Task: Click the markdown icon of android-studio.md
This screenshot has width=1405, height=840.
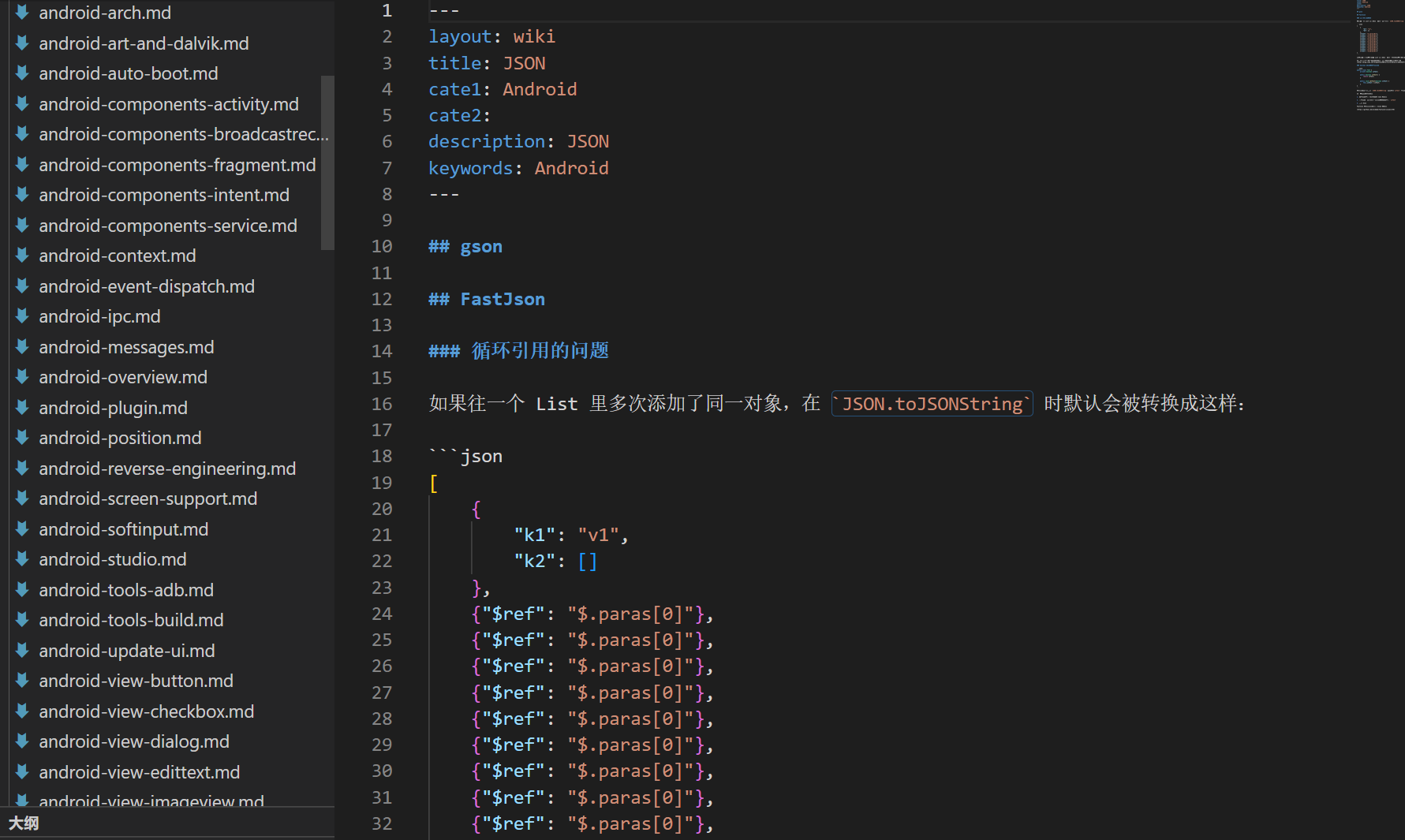Action: tap(22, 558)
